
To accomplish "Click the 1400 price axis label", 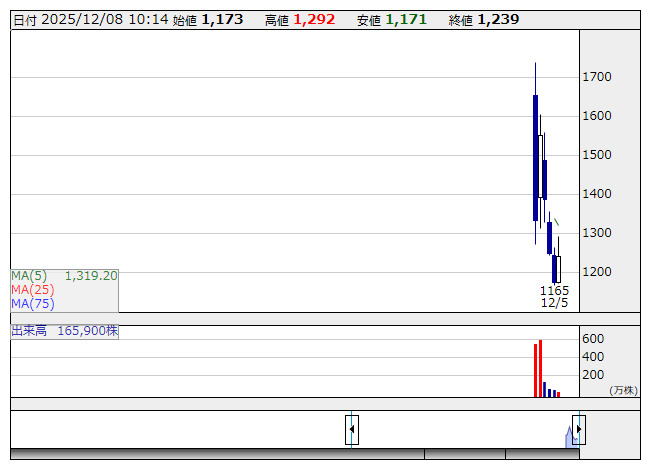I will [x=597, y=194].
